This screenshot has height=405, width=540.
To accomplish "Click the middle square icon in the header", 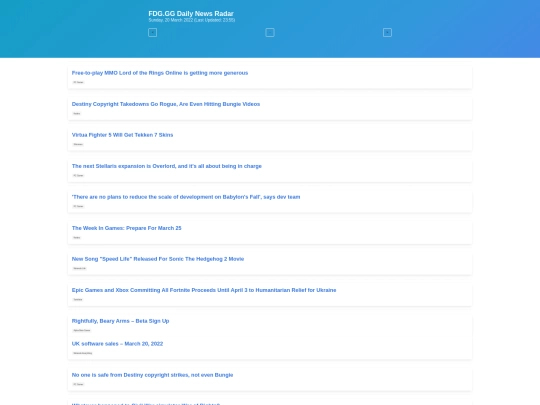I will [270, 32].
